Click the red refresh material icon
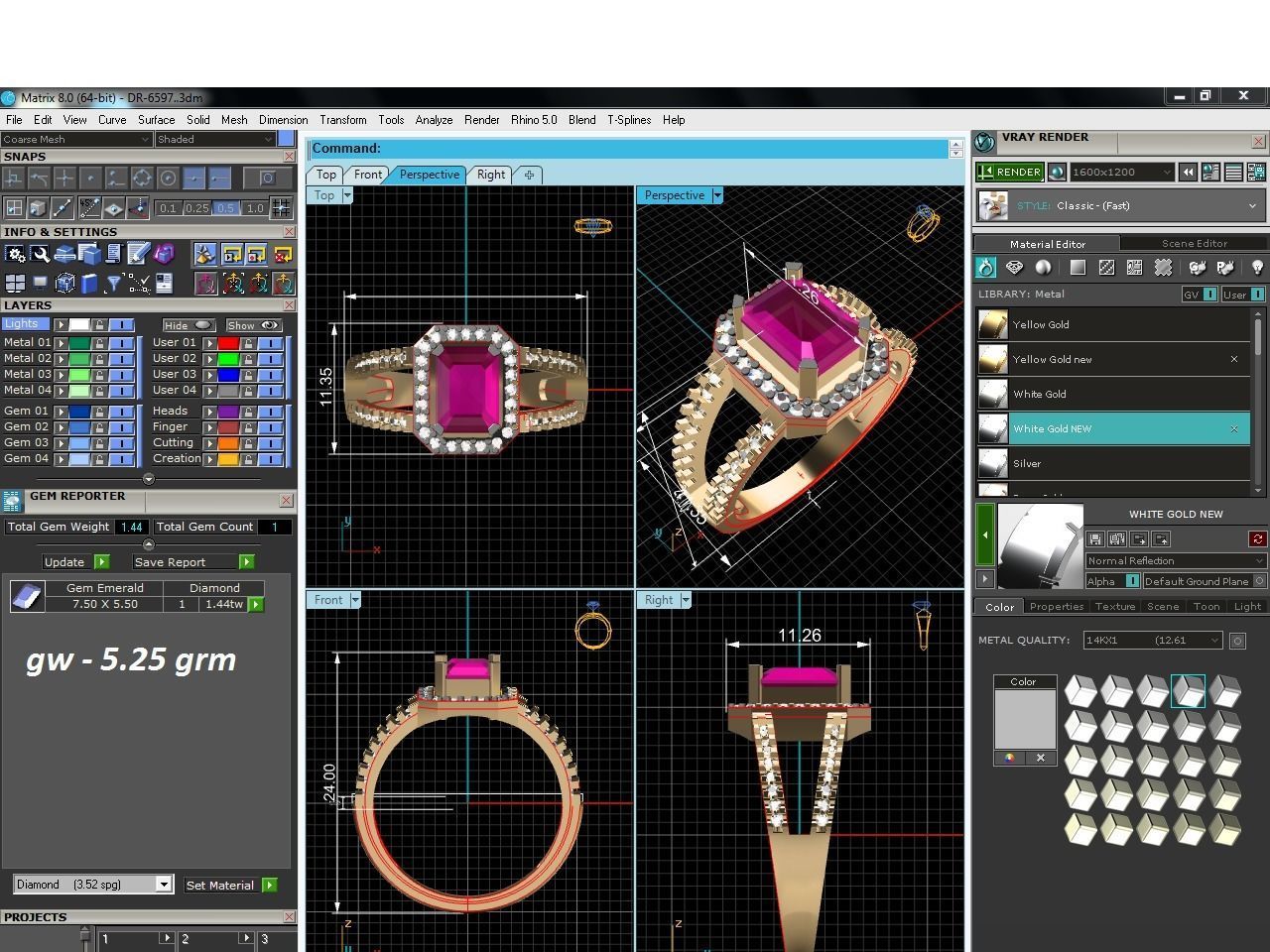 click(x=1257, y=538)
